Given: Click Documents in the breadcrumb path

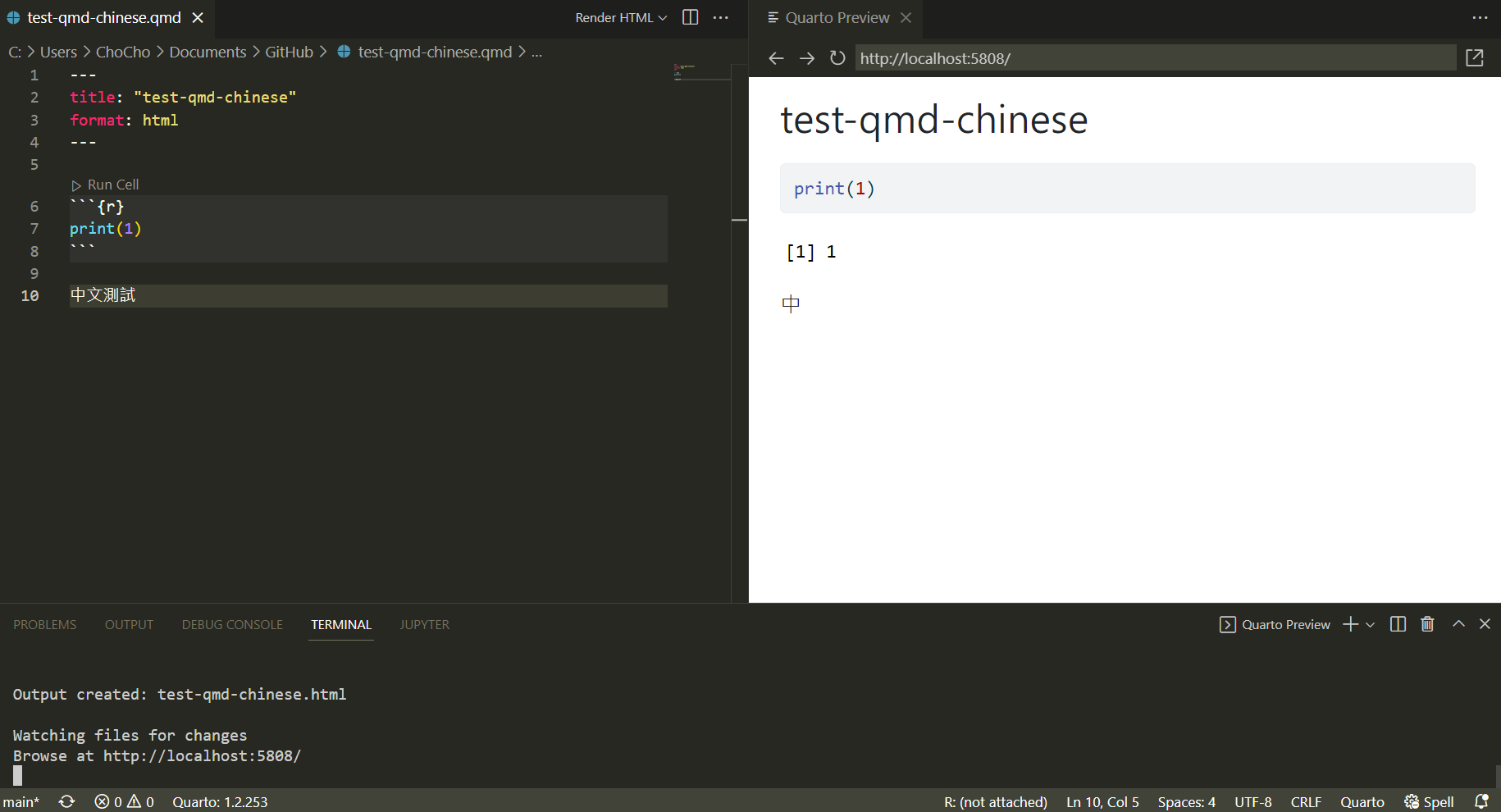Looking at the screenshot, I should tap(208, 52).
